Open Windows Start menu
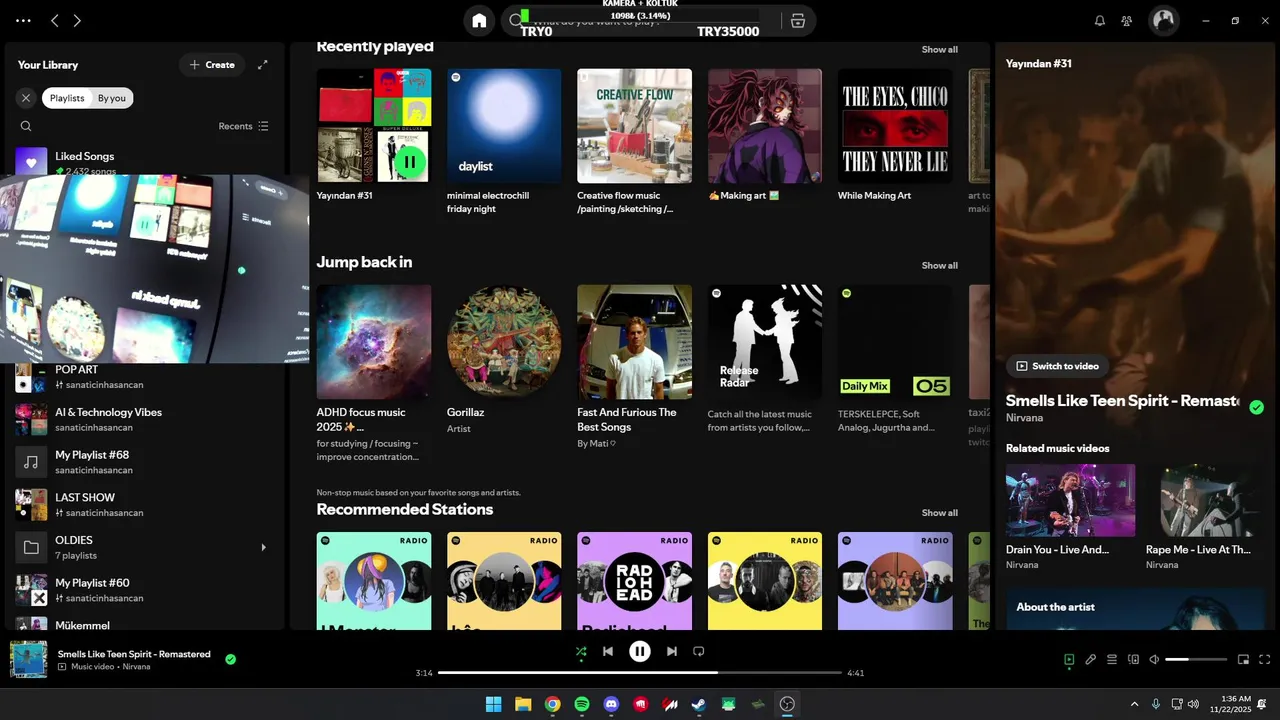1280x720 pixels. pyautogui.click(x=493, y=704)
